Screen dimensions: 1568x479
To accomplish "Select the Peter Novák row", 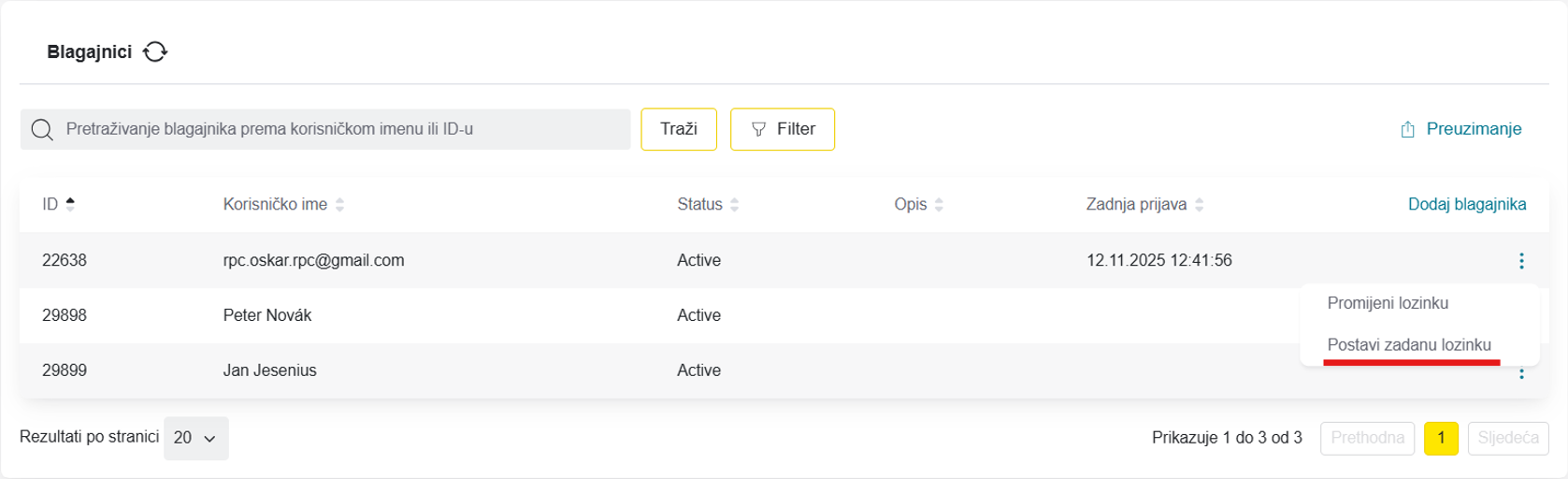I will [x=784, y=315].
